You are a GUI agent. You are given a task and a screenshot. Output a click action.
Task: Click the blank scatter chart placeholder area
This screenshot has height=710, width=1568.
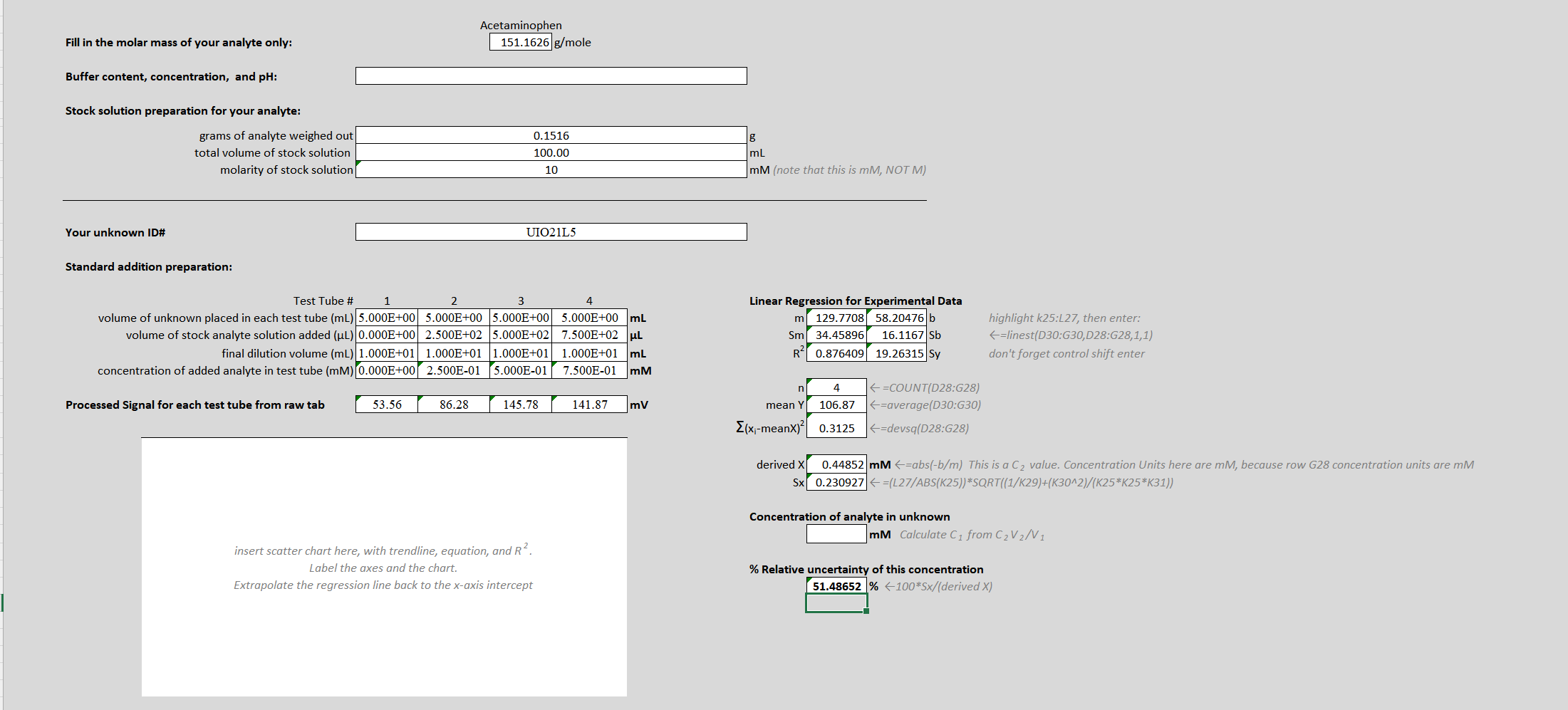[384, 566]
